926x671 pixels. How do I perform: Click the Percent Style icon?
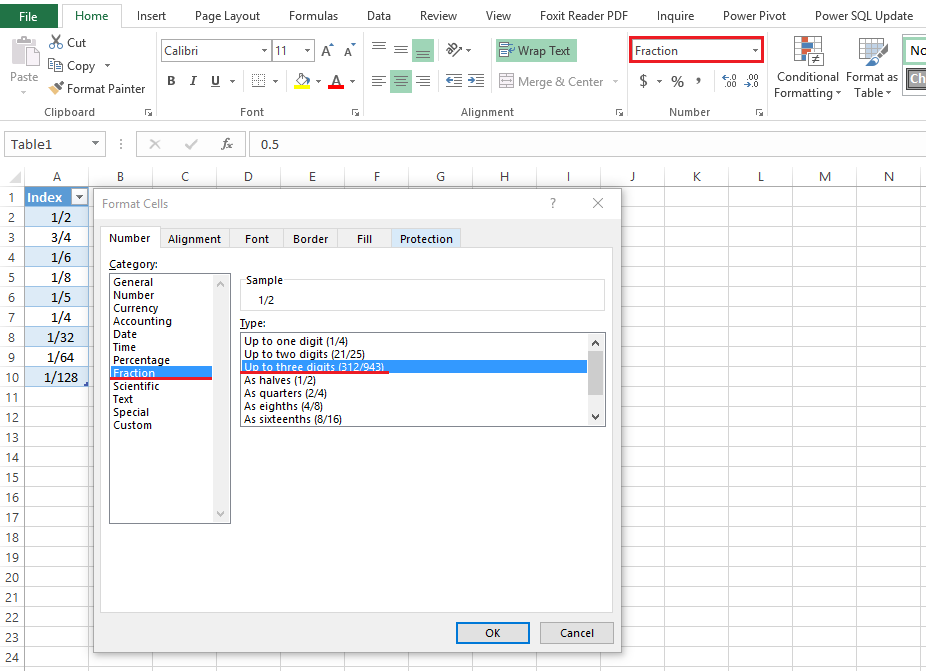click(677, 82)
